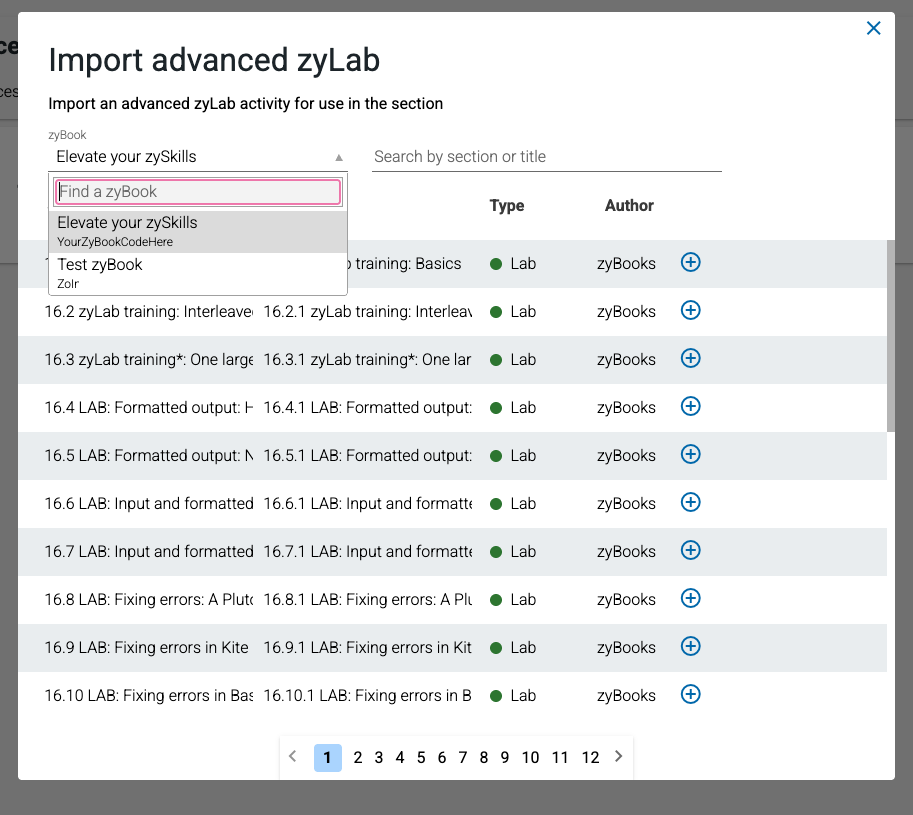
Task: Go to page 4
Action: 399,757
